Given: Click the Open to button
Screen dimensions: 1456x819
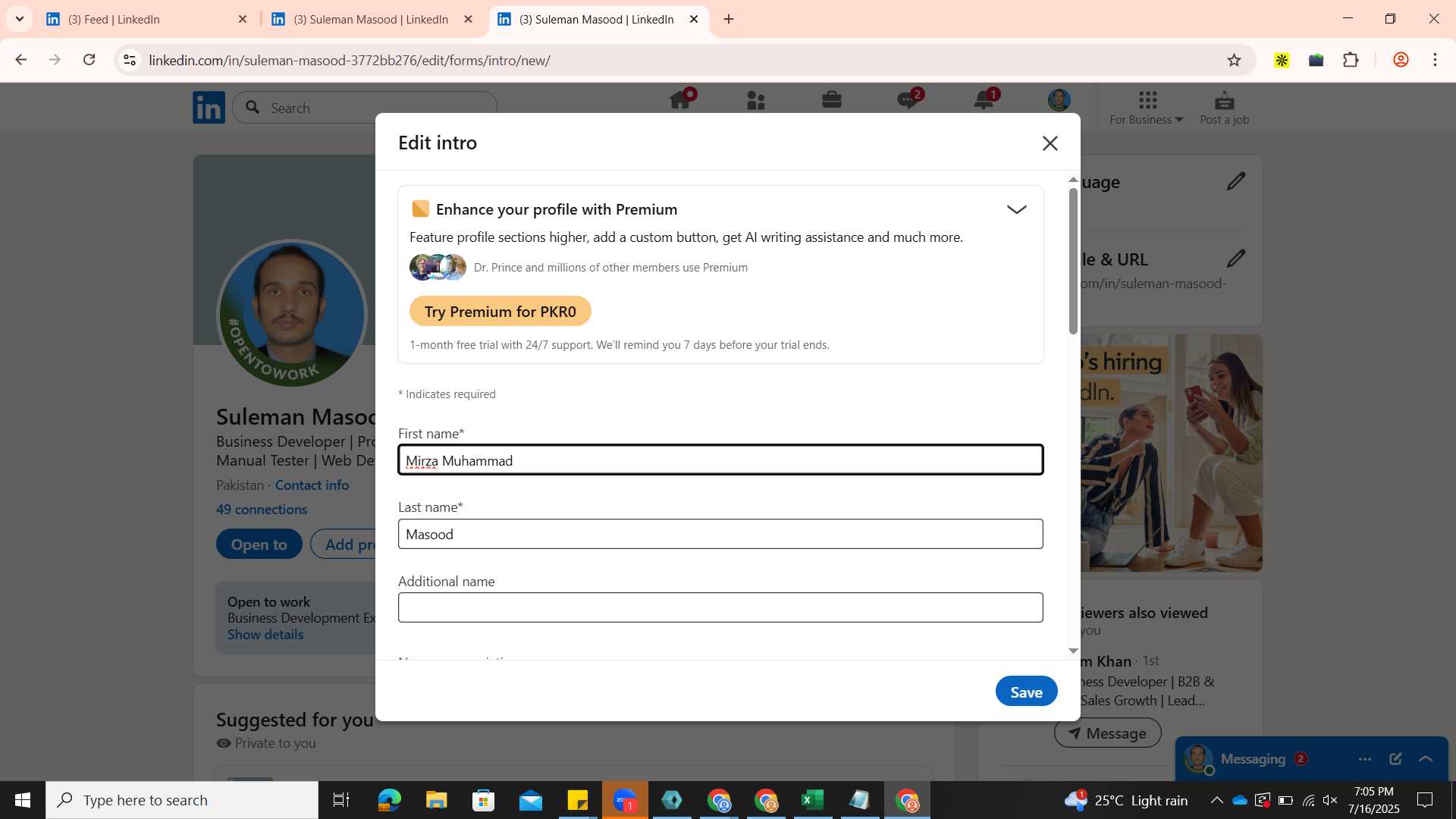Looking at the screenshot, I should click(x=259, y=544).
